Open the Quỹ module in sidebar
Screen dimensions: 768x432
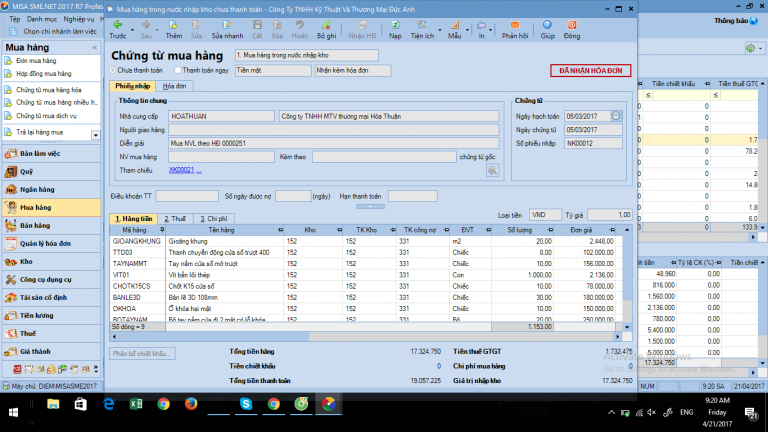click(51, 171)
